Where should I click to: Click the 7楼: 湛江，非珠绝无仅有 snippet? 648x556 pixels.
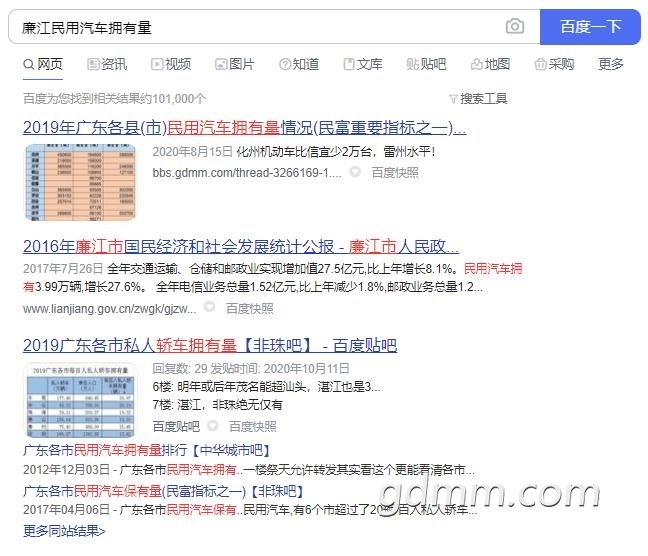coord(217,405)
